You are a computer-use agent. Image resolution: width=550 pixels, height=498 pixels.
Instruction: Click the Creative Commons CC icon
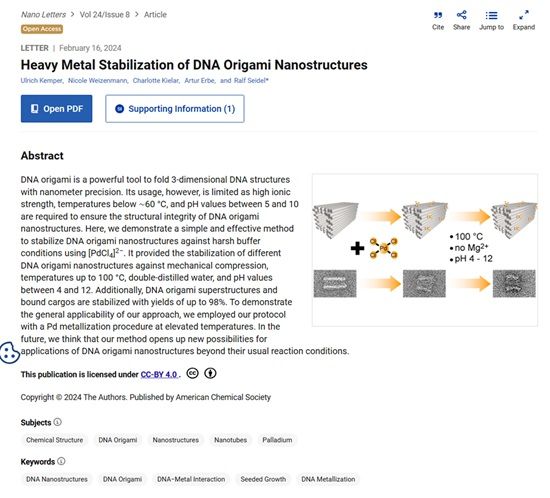coord(192,373)
